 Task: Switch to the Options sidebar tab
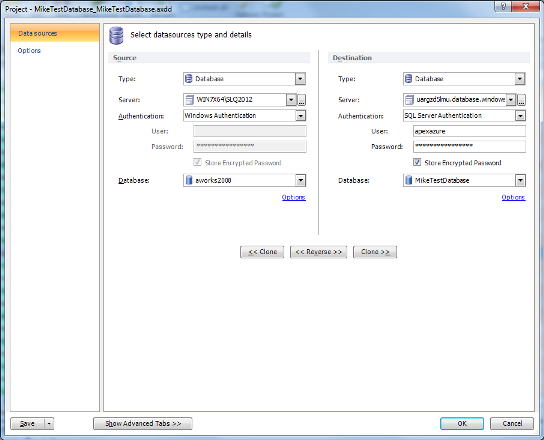click(x=29, y=51)
